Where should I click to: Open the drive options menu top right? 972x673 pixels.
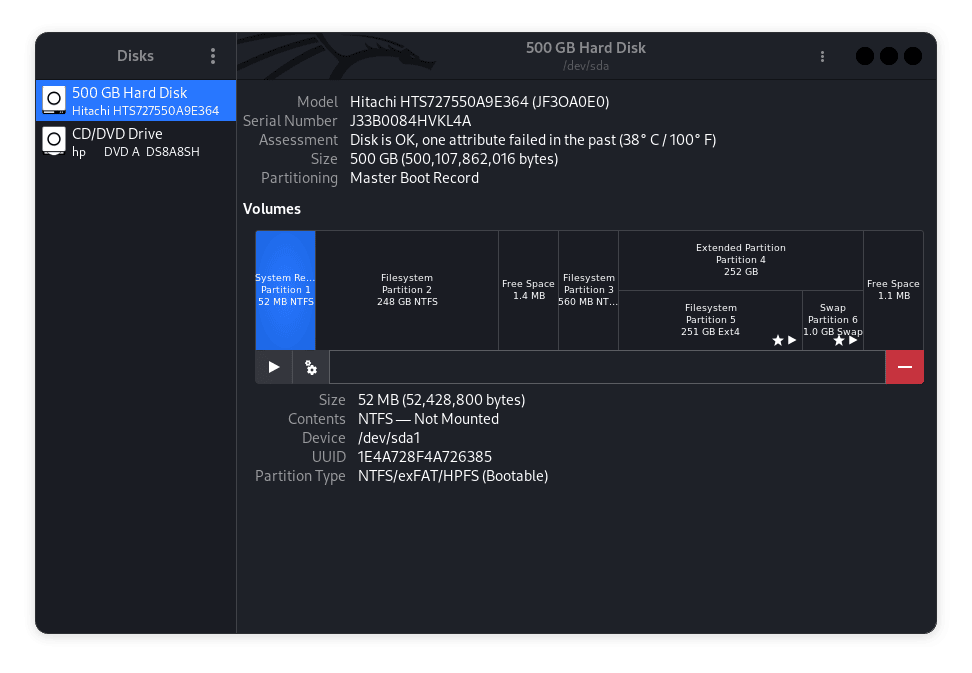(x=822, y=56)
